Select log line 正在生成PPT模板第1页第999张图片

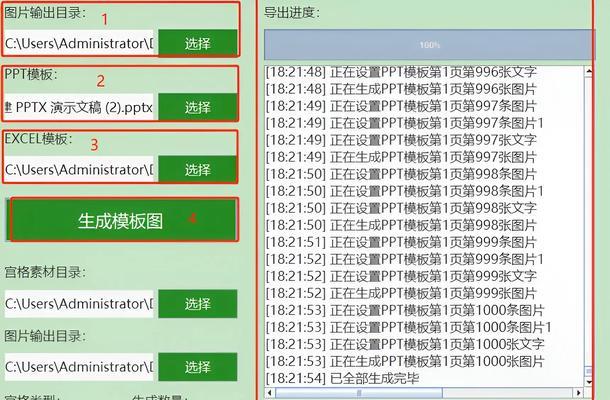(x=401, y=293)
